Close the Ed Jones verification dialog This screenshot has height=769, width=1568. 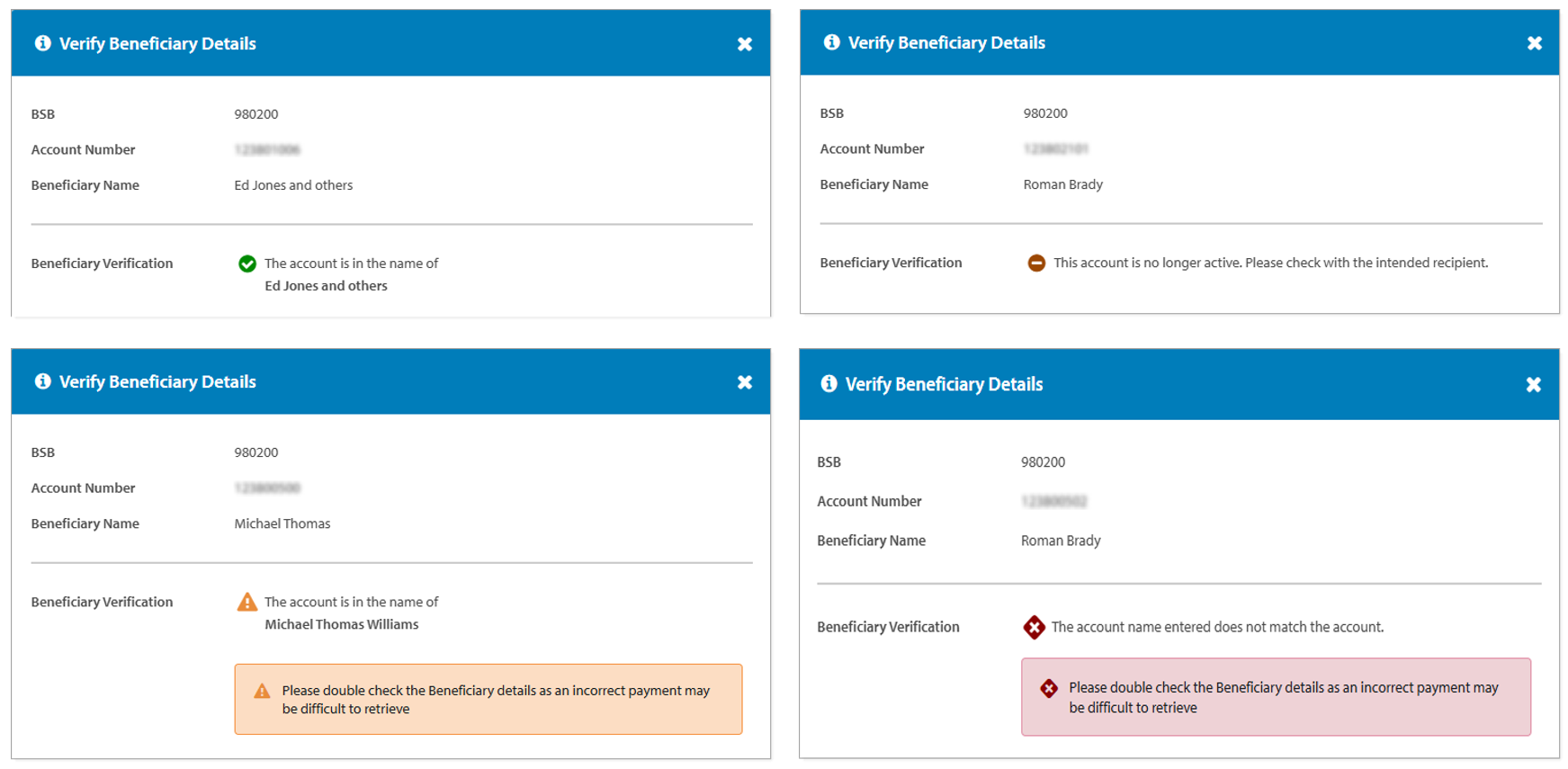click(x=745, y=42)
